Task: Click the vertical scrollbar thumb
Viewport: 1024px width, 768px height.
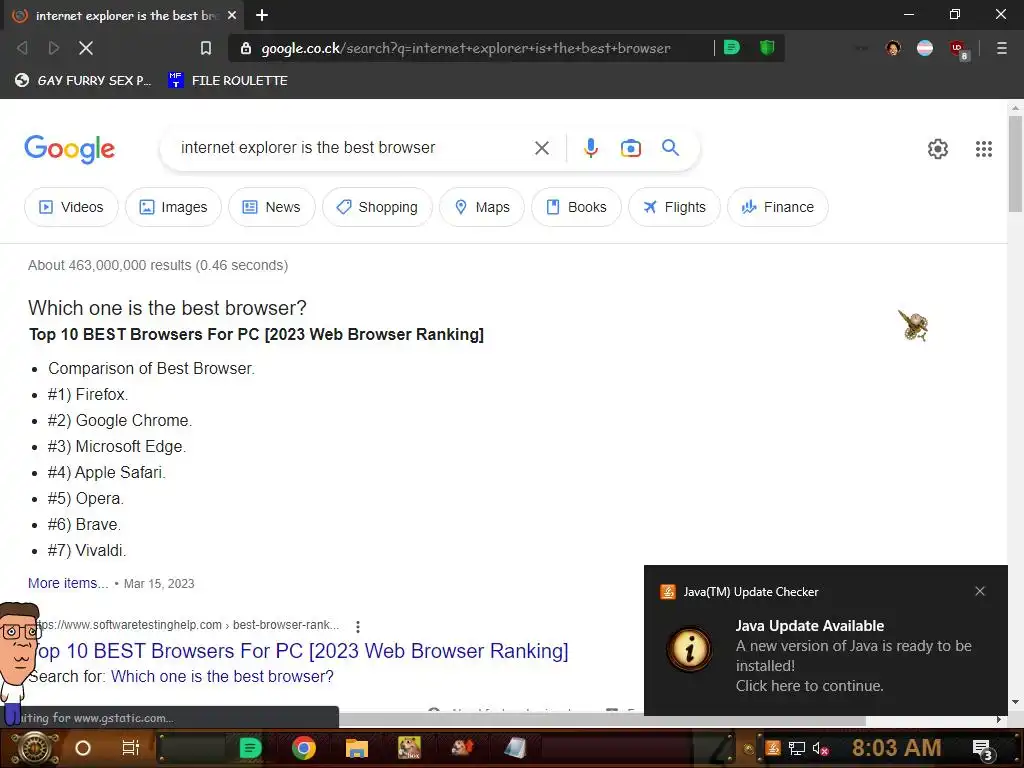Action: (x=1015, y=165)
